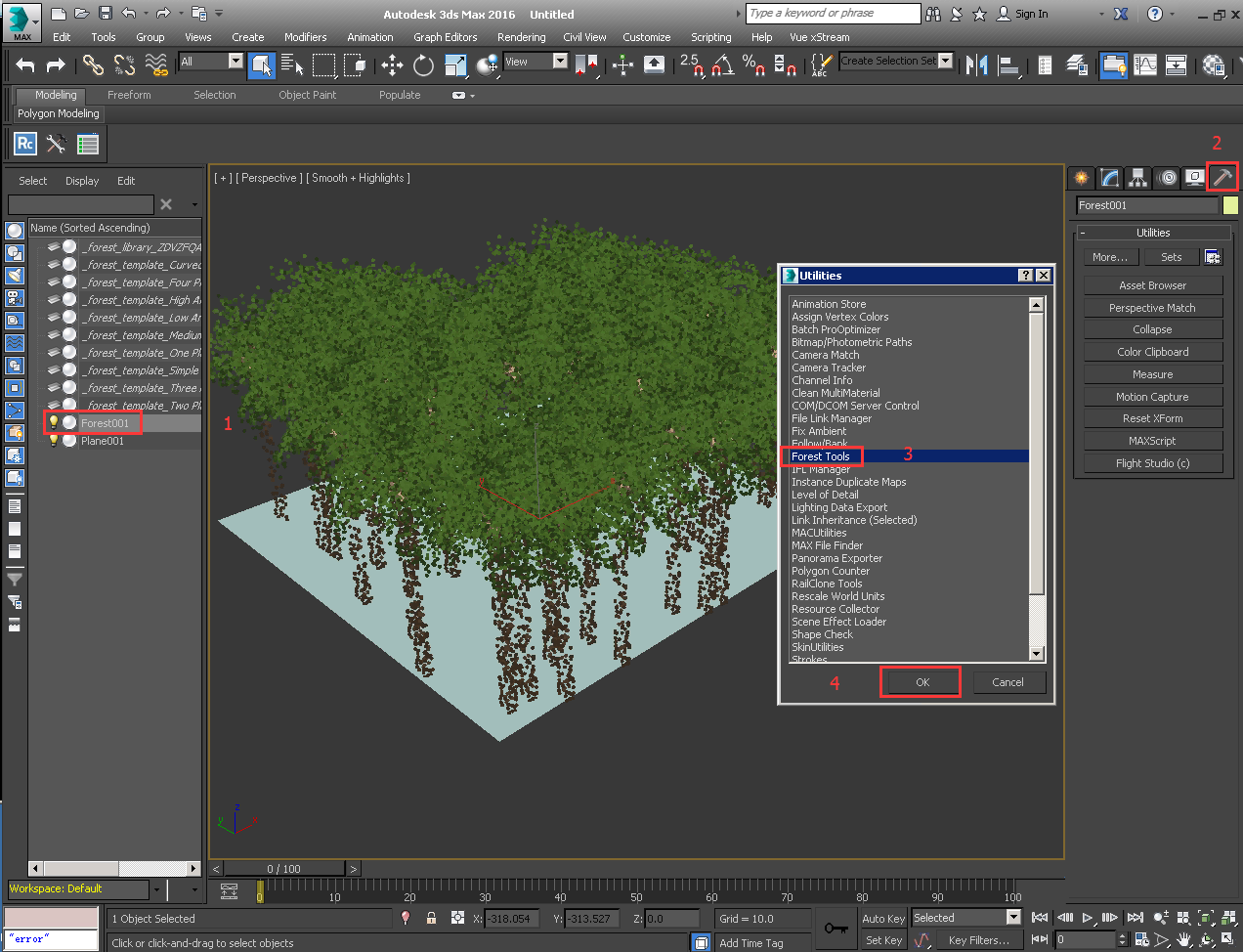Click the scene explorer search field
1243x952 pixels.
coord(81,204)
